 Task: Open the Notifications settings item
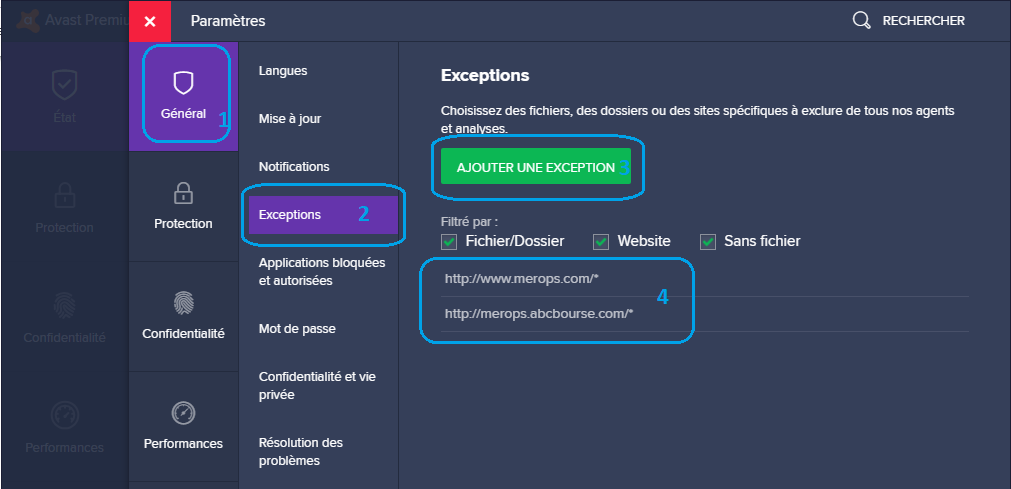coord(294,166)
